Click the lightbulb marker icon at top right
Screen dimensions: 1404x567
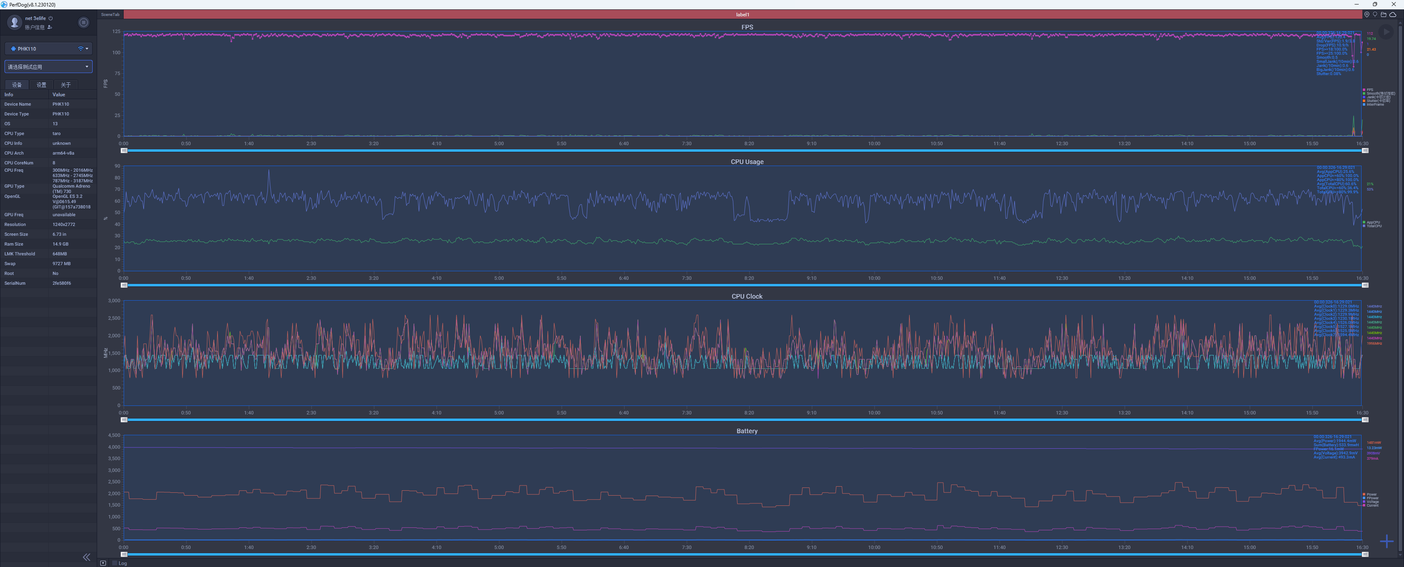tap(1376, 15)
